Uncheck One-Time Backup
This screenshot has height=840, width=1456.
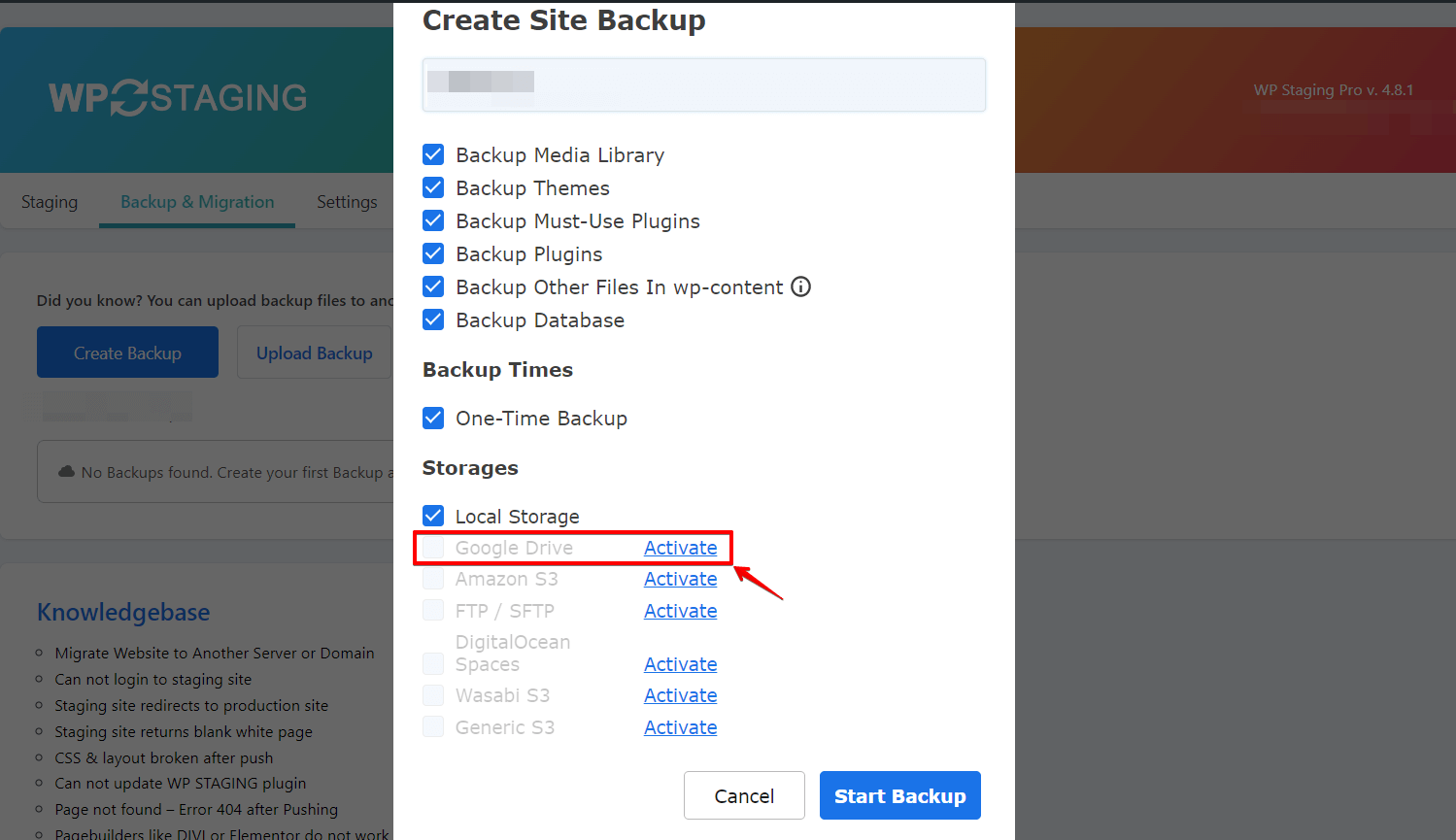pos(432,418)
